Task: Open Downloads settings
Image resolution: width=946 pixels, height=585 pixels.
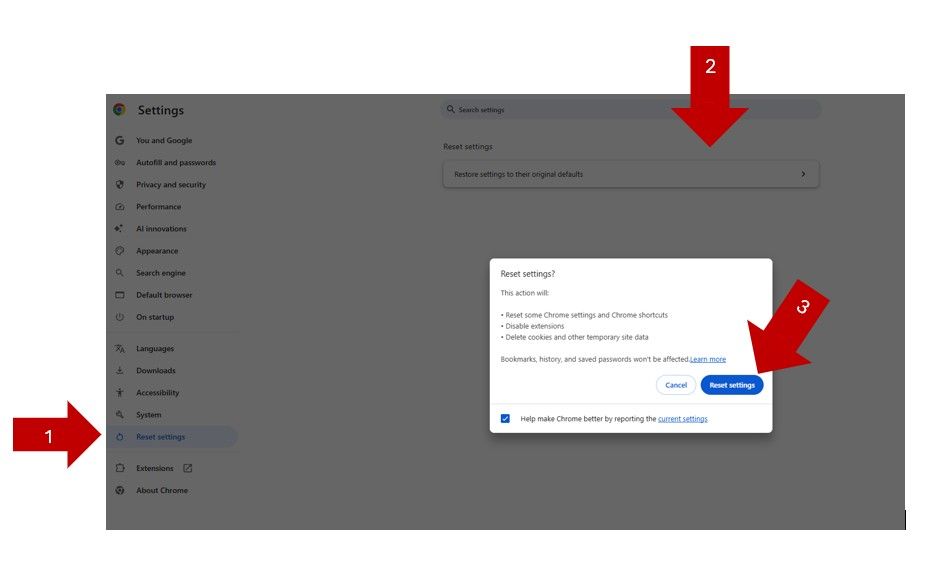Action: tap(156, 370)
